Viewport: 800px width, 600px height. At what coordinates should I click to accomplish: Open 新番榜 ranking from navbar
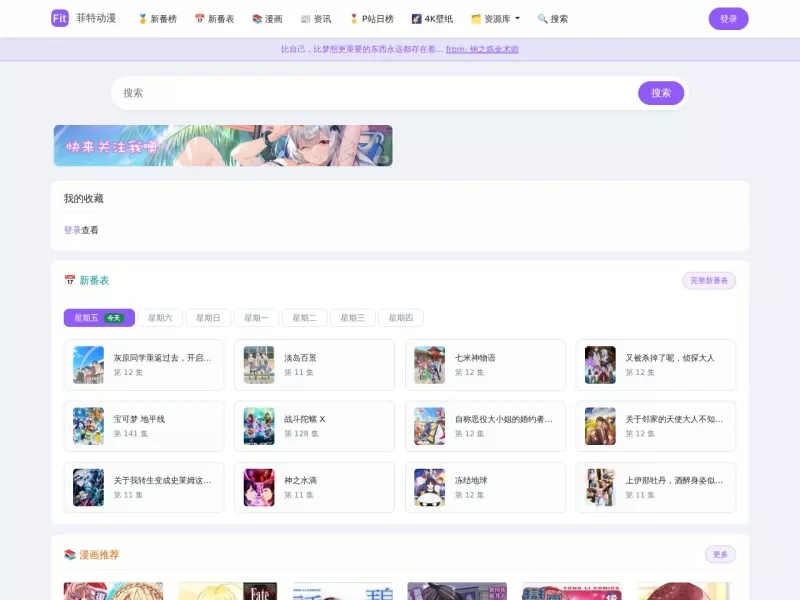pyautogui.click(x=158, y=19)
